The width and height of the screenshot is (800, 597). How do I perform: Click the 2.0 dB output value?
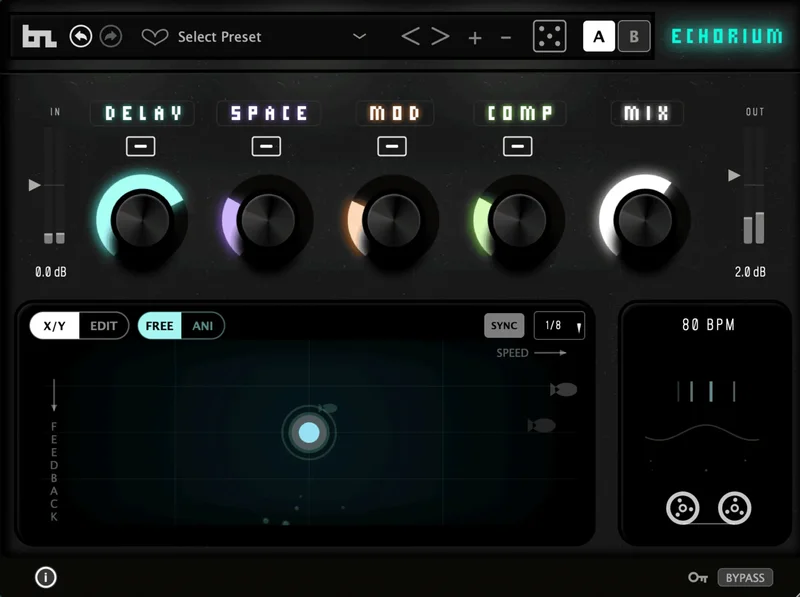(750, 272)
